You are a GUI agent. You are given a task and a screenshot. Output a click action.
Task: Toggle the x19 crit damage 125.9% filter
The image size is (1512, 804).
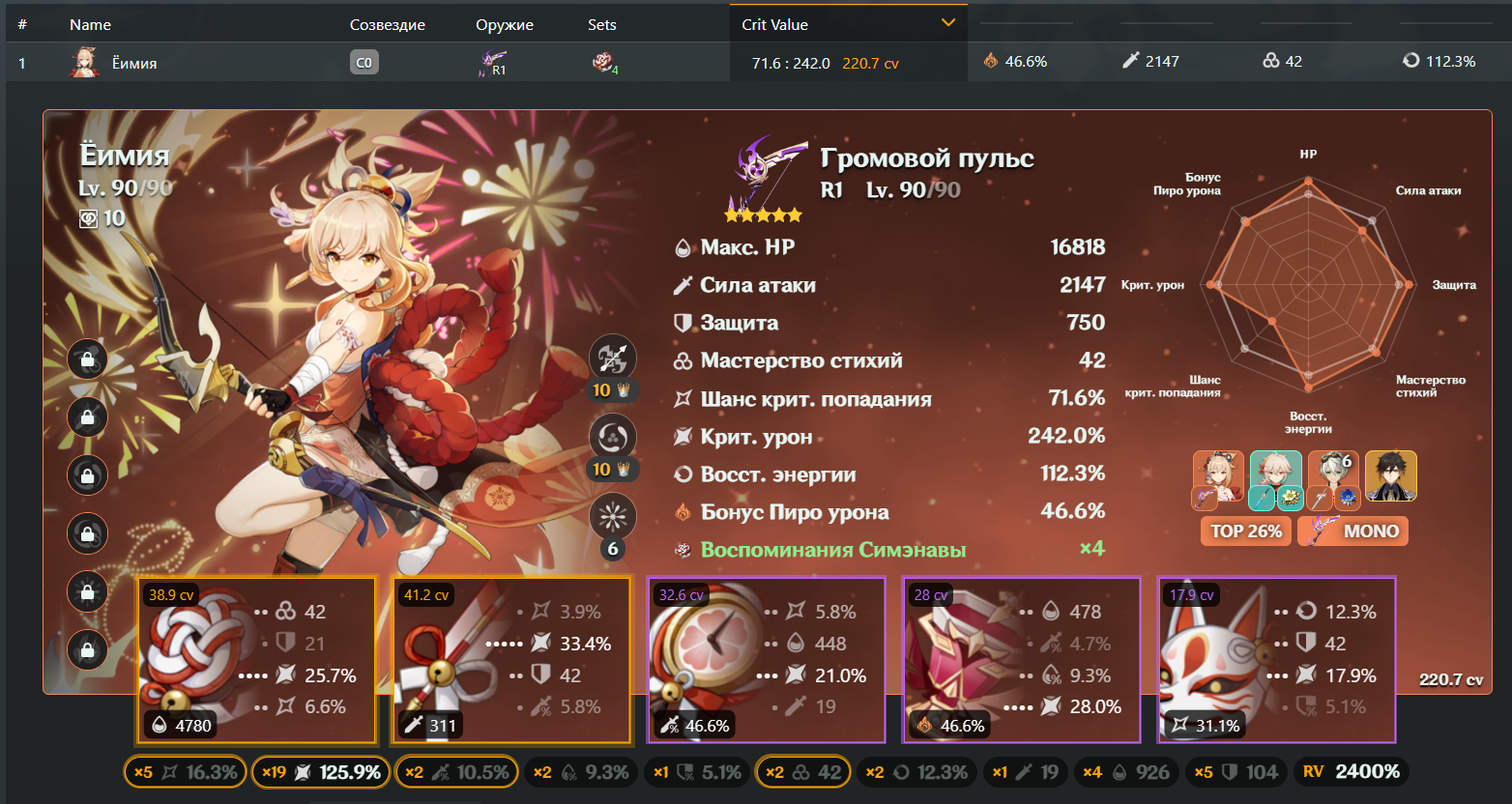321,772
